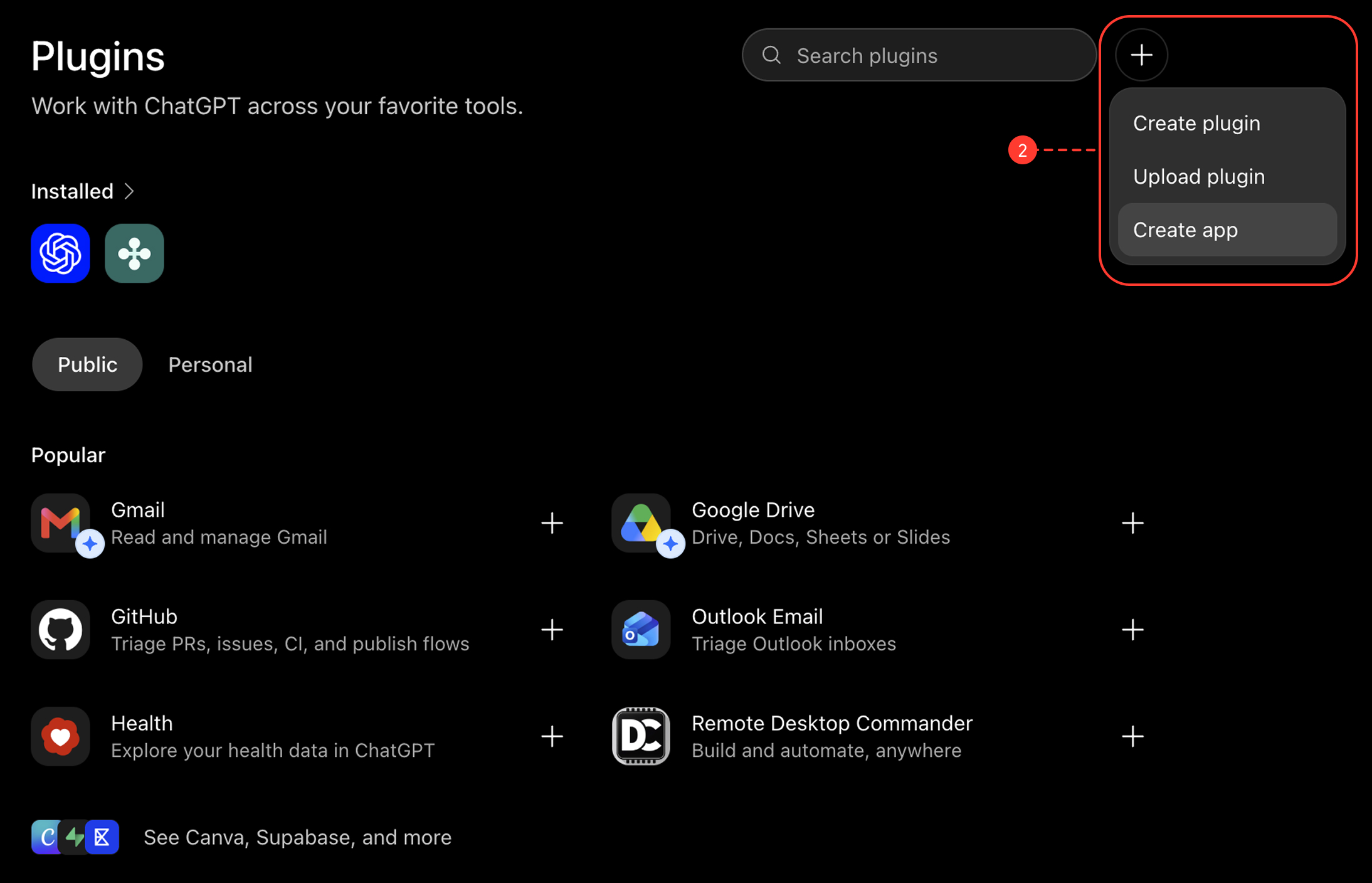The image size is (1372, 883).
Task: Click the Health app icon
Action: pyautogui.click(x=60, y=736)
